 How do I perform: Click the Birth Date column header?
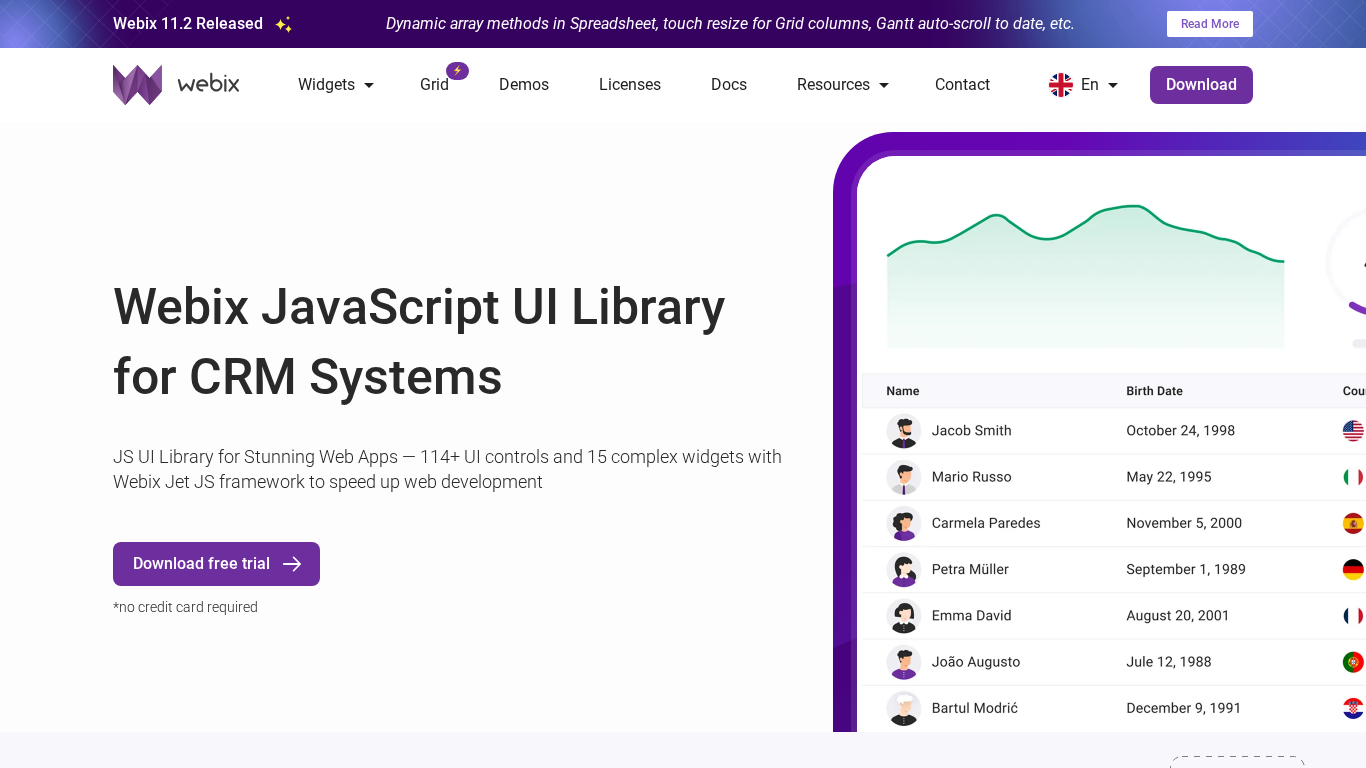pos(1154,391)
